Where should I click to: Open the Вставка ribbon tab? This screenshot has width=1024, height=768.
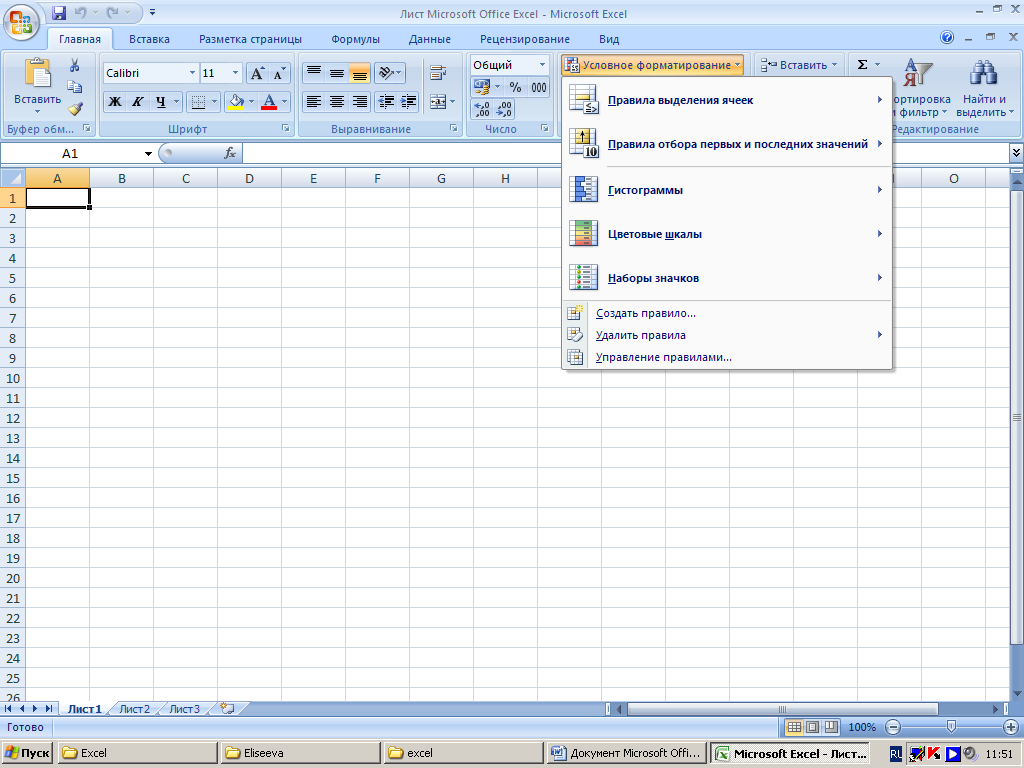pos(149,39)
